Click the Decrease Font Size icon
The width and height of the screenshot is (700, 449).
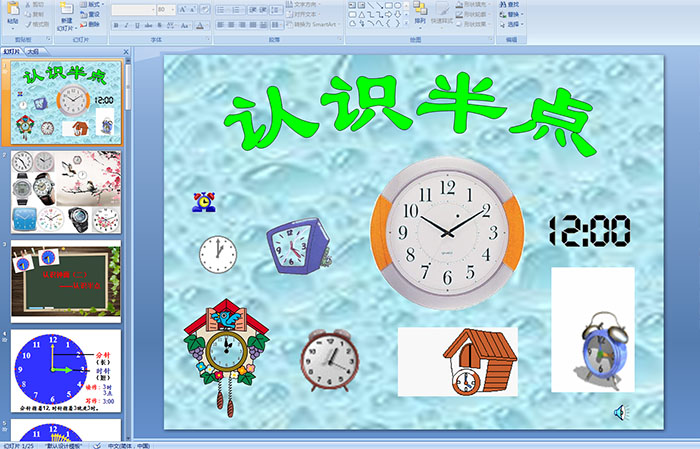(192, 9)
